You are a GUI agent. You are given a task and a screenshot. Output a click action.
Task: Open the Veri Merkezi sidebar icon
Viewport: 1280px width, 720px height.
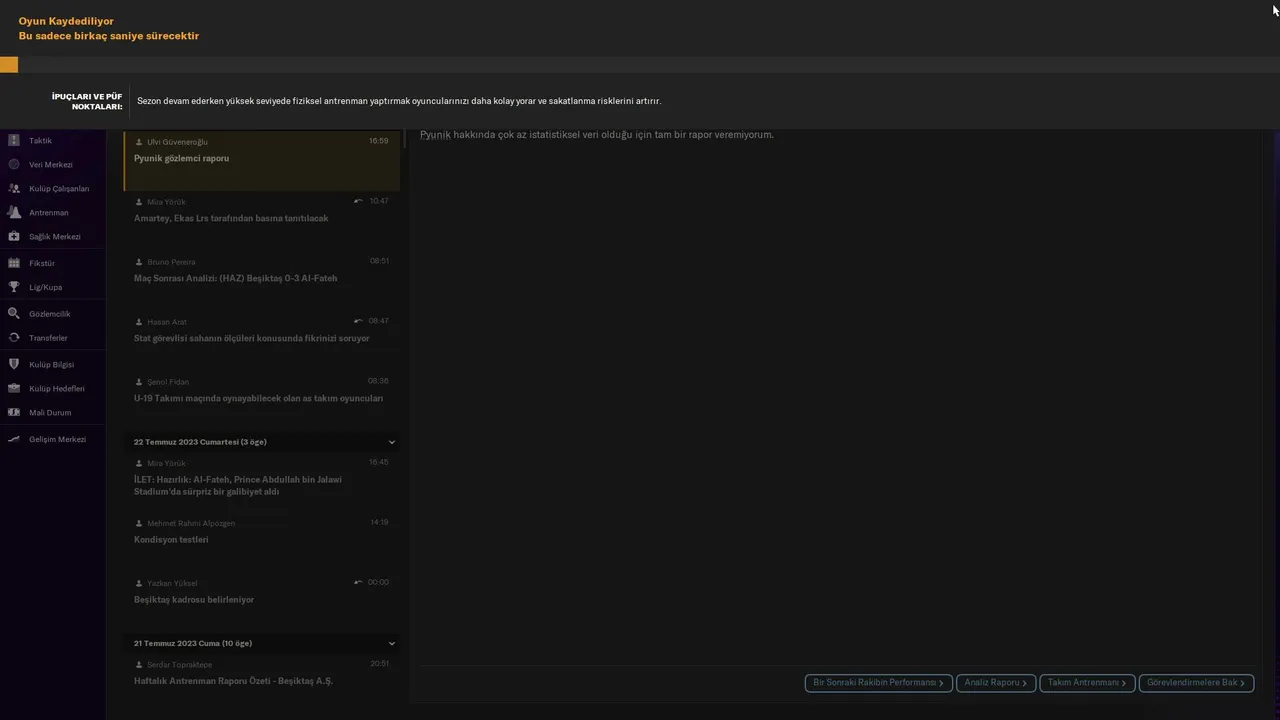14,164
